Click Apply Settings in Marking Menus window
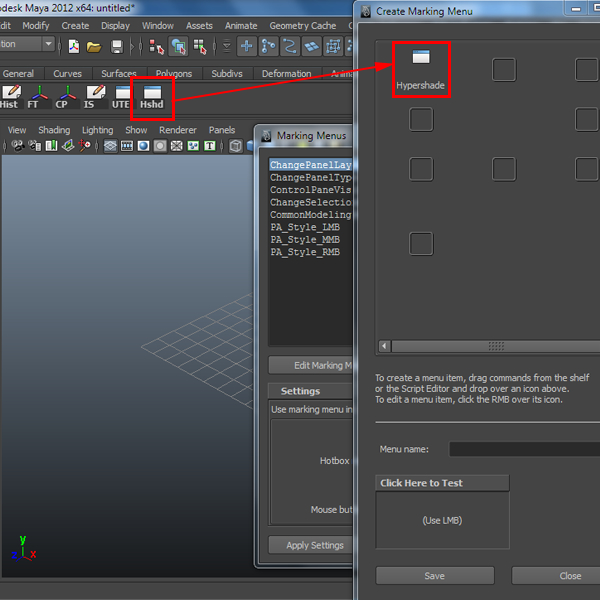600x600 pixels. (x=311, y=545)
